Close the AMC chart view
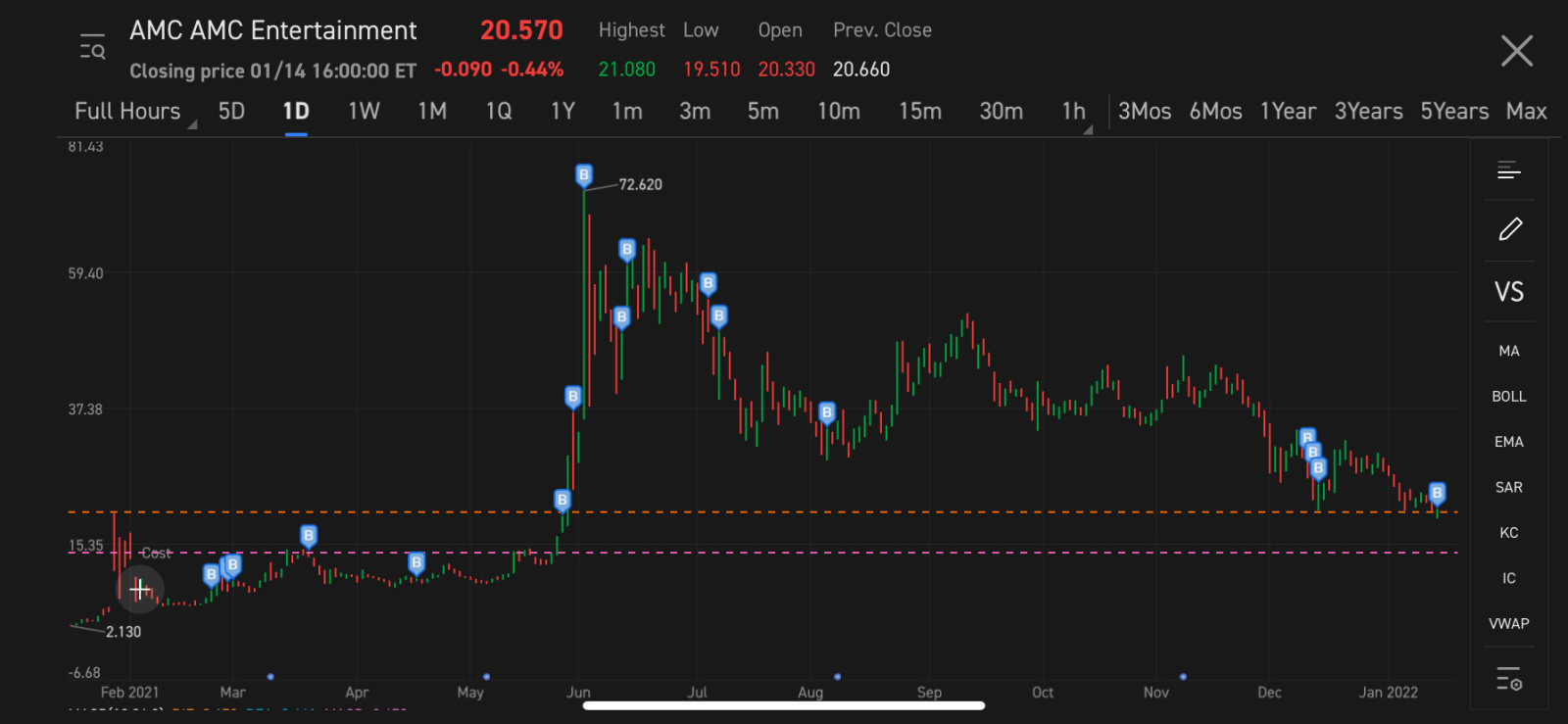This screenshot has width=1568, height=724. (1516, 50)
